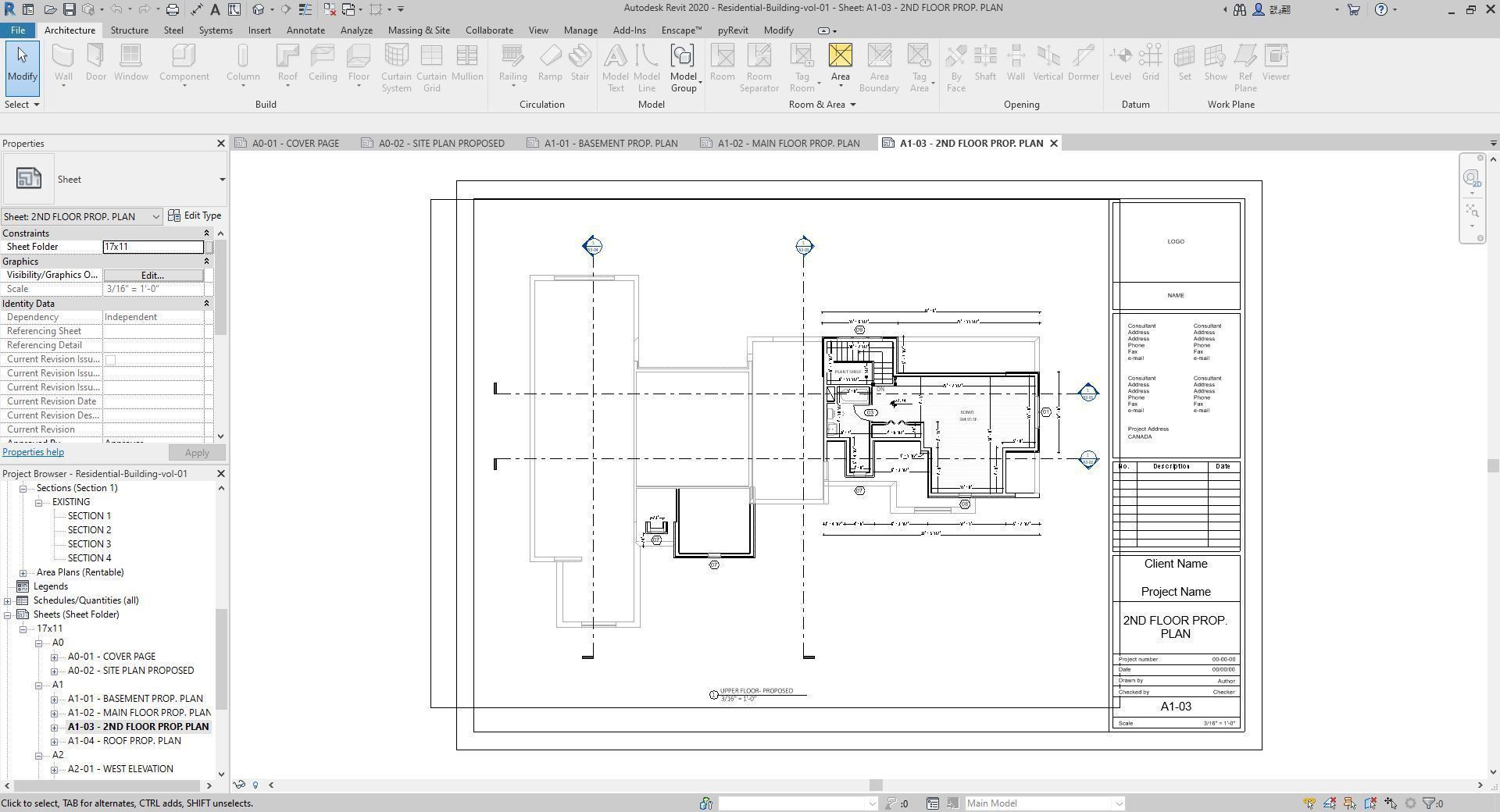Click the Apply button in Properties

click(x=197, y=453)
